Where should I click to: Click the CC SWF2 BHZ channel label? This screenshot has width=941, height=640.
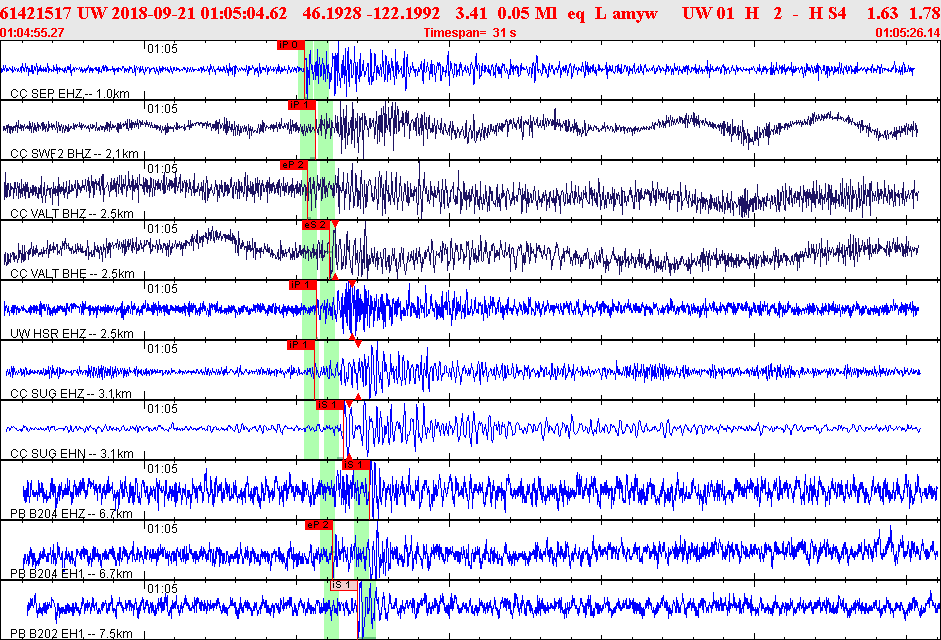[74, 154]
